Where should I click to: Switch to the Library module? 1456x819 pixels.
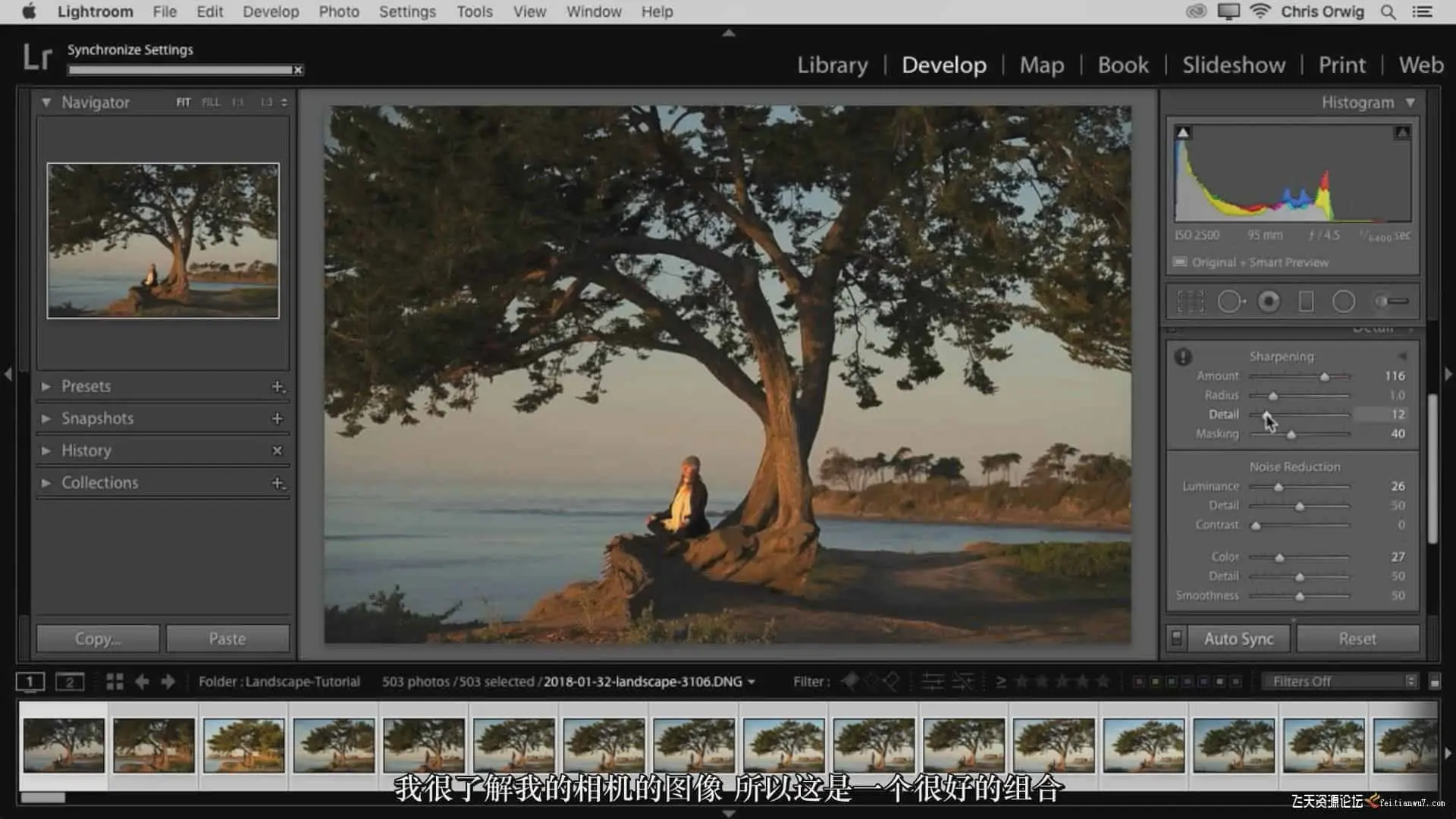[832, 65]
